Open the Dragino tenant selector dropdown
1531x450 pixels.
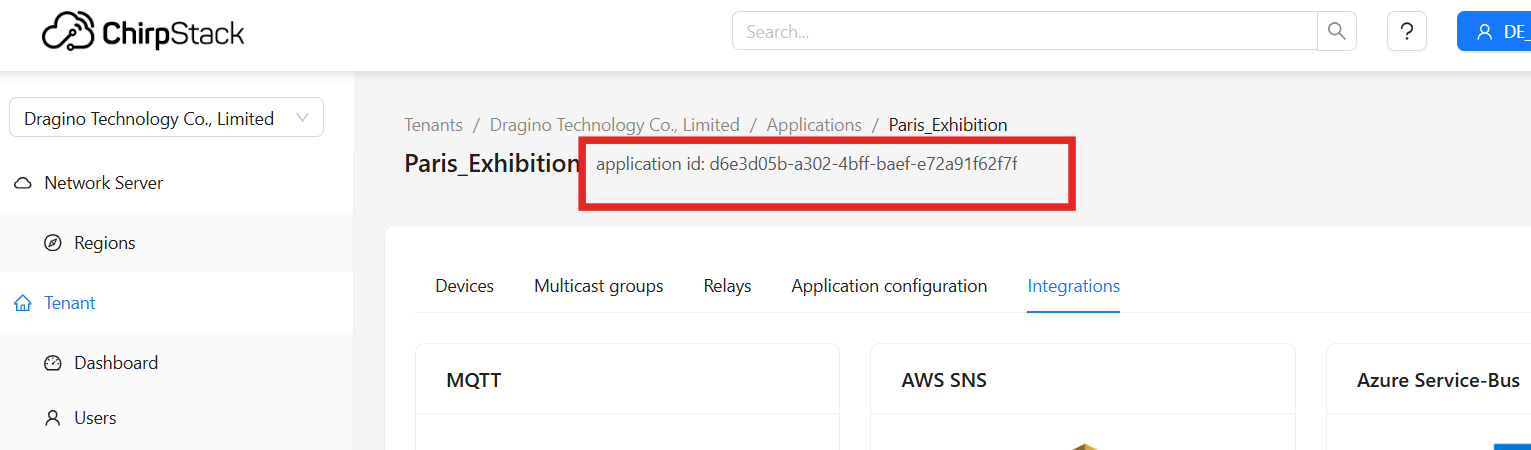pos(166,118)
